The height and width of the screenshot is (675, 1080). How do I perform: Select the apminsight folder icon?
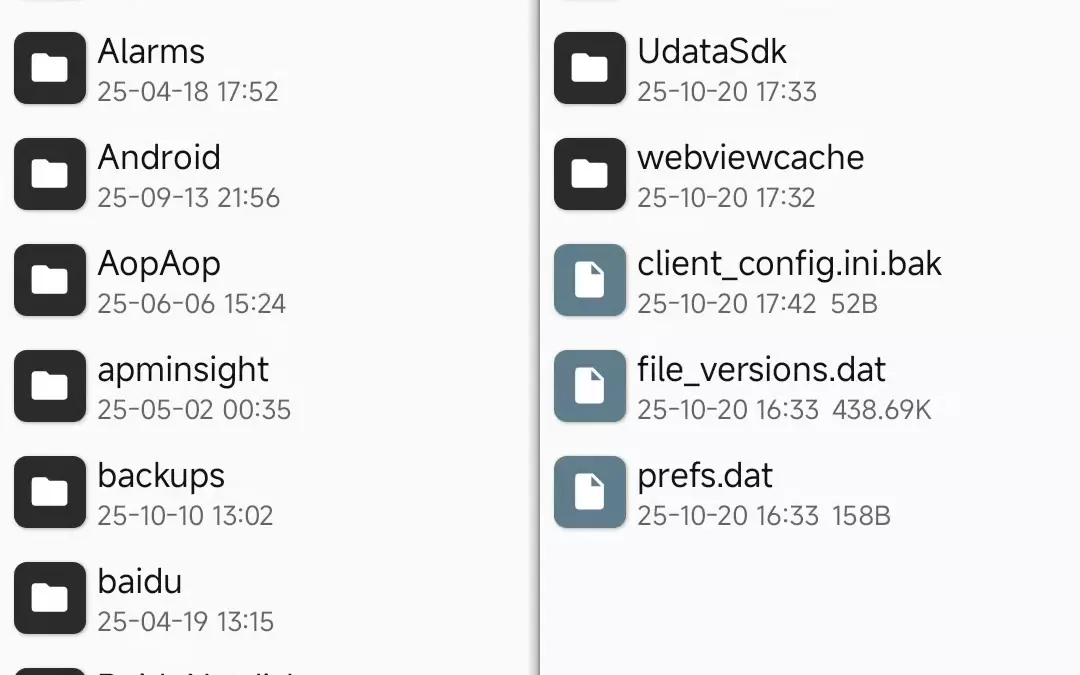click(x=49, y=386)
